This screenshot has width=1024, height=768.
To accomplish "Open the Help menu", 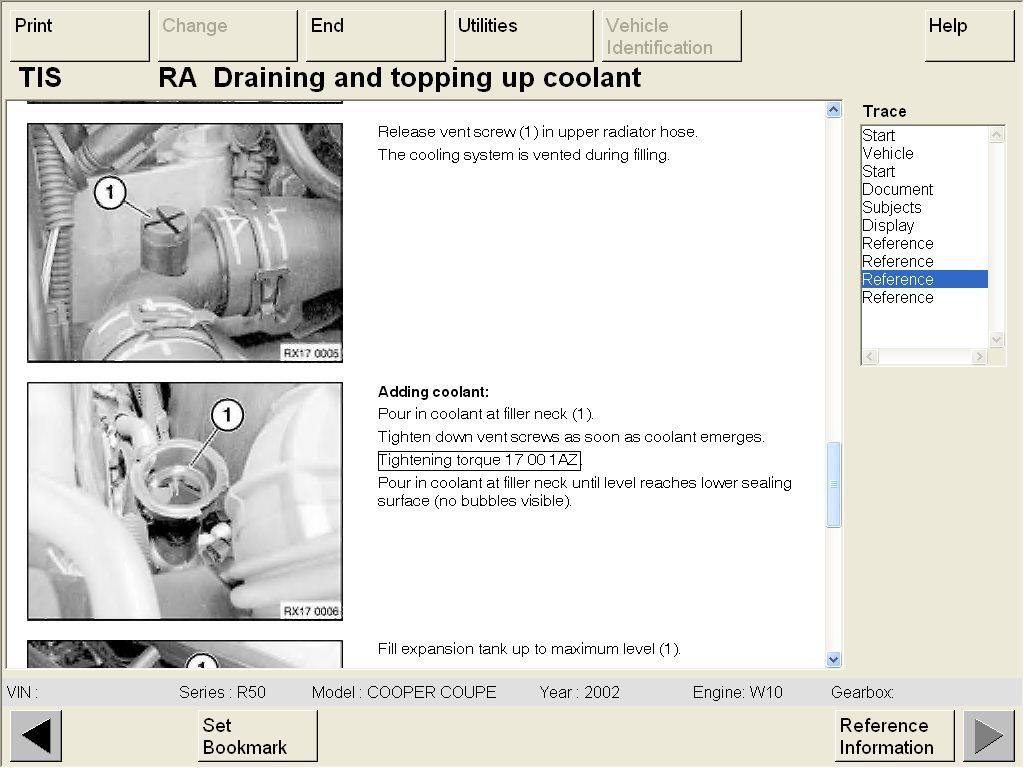I will pyautogui.click(x=969, y=36).
